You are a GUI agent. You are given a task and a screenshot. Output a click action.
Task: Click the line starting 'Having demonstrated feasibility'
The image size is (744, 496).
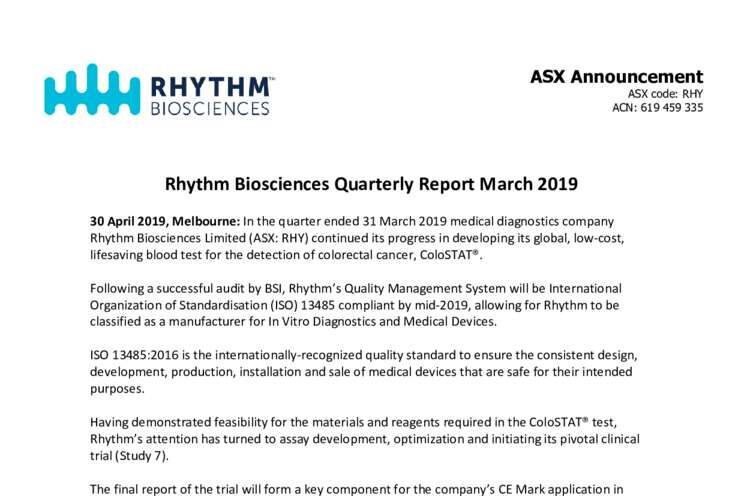(353, 422)
